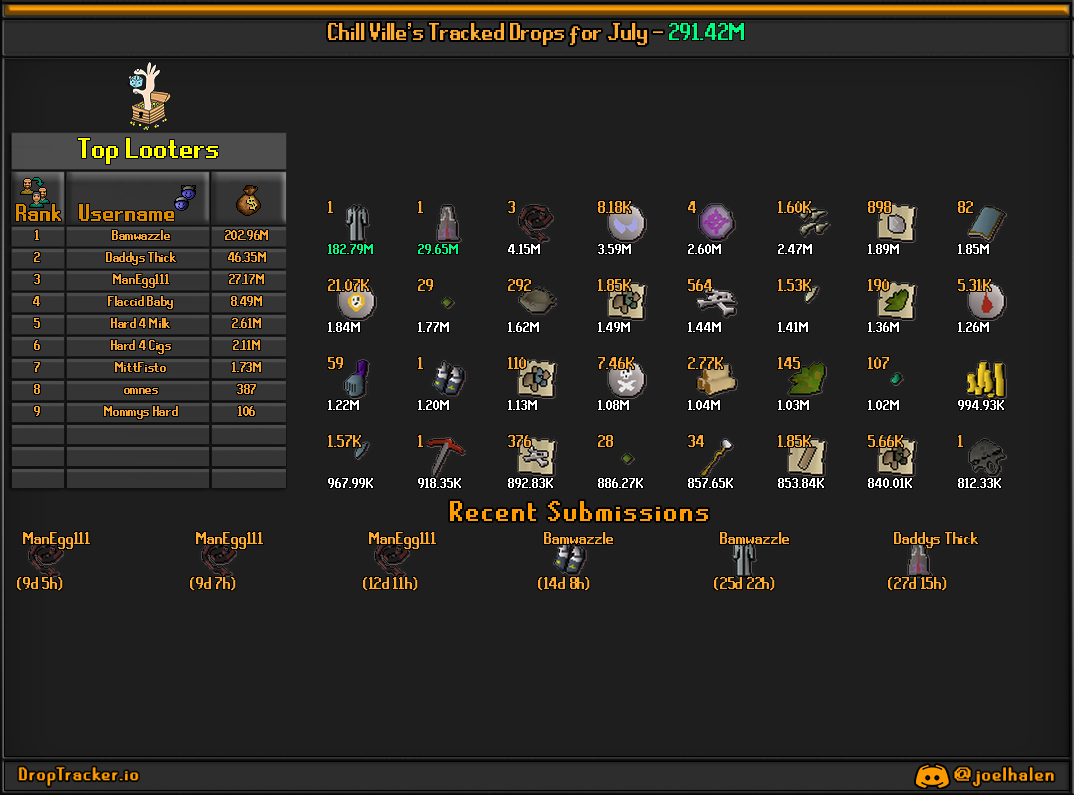Click the Flaccid Baby username
Screen dimensions: 1074x795
click(x=140, y=301)
